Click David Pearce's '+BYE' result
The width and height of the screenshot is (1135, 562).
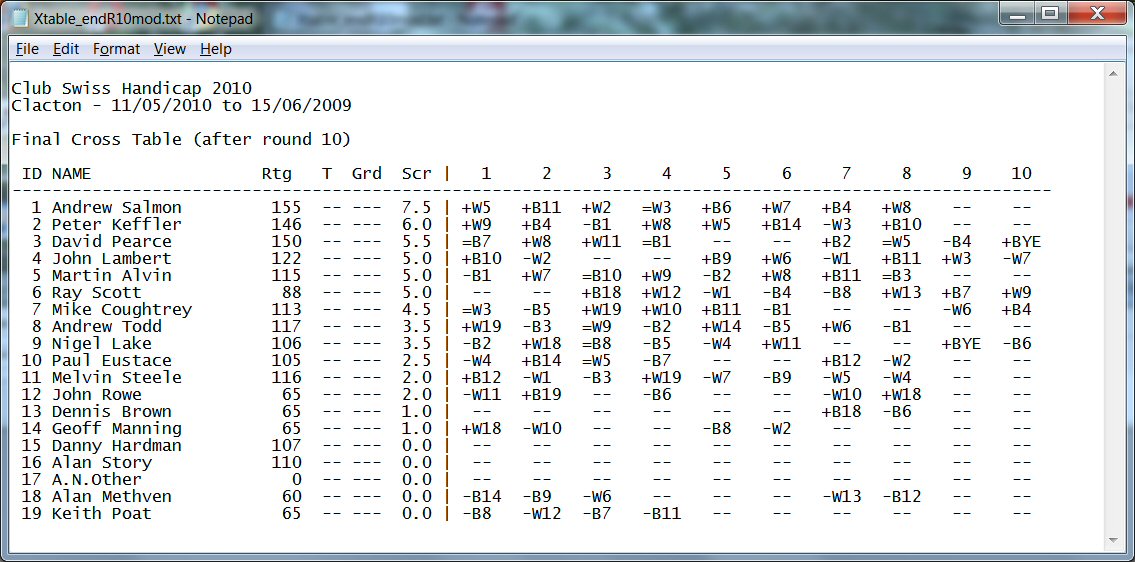coord(1021,242)
